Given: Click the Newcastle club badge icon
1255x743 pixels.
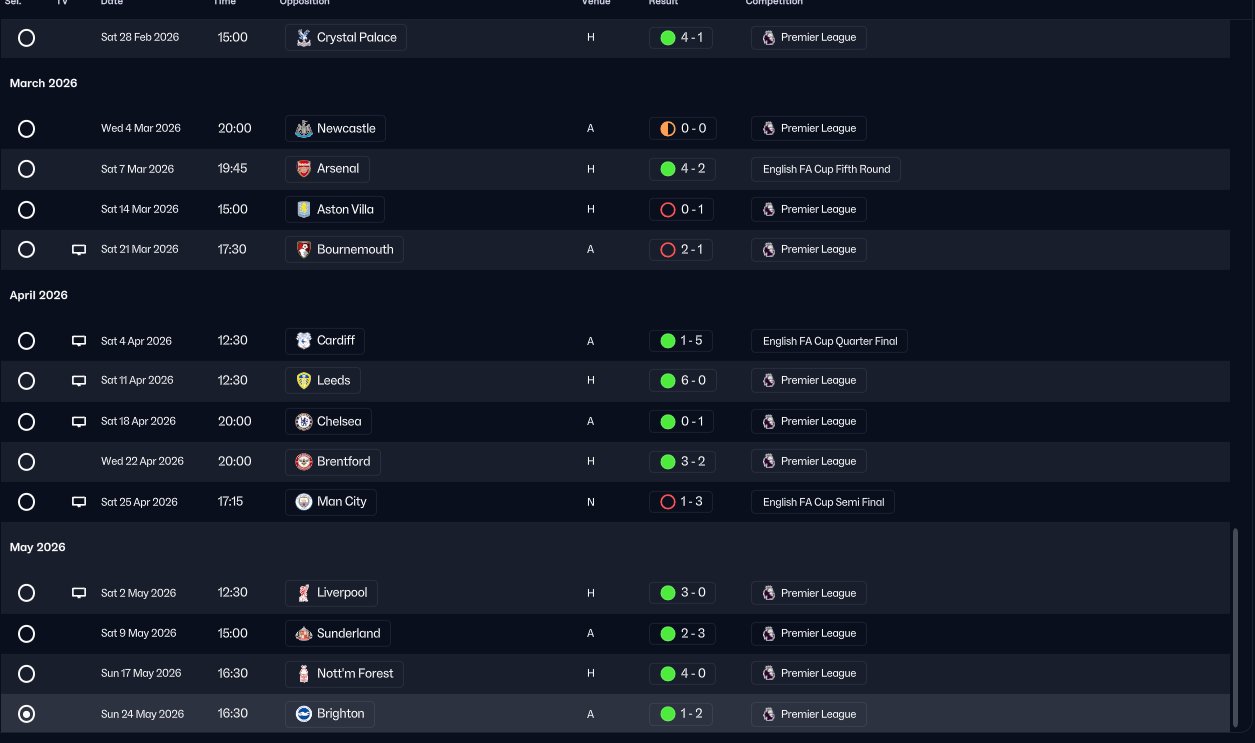Looking at the screenshot, I should pyautogui.click(x=304, y=129).
